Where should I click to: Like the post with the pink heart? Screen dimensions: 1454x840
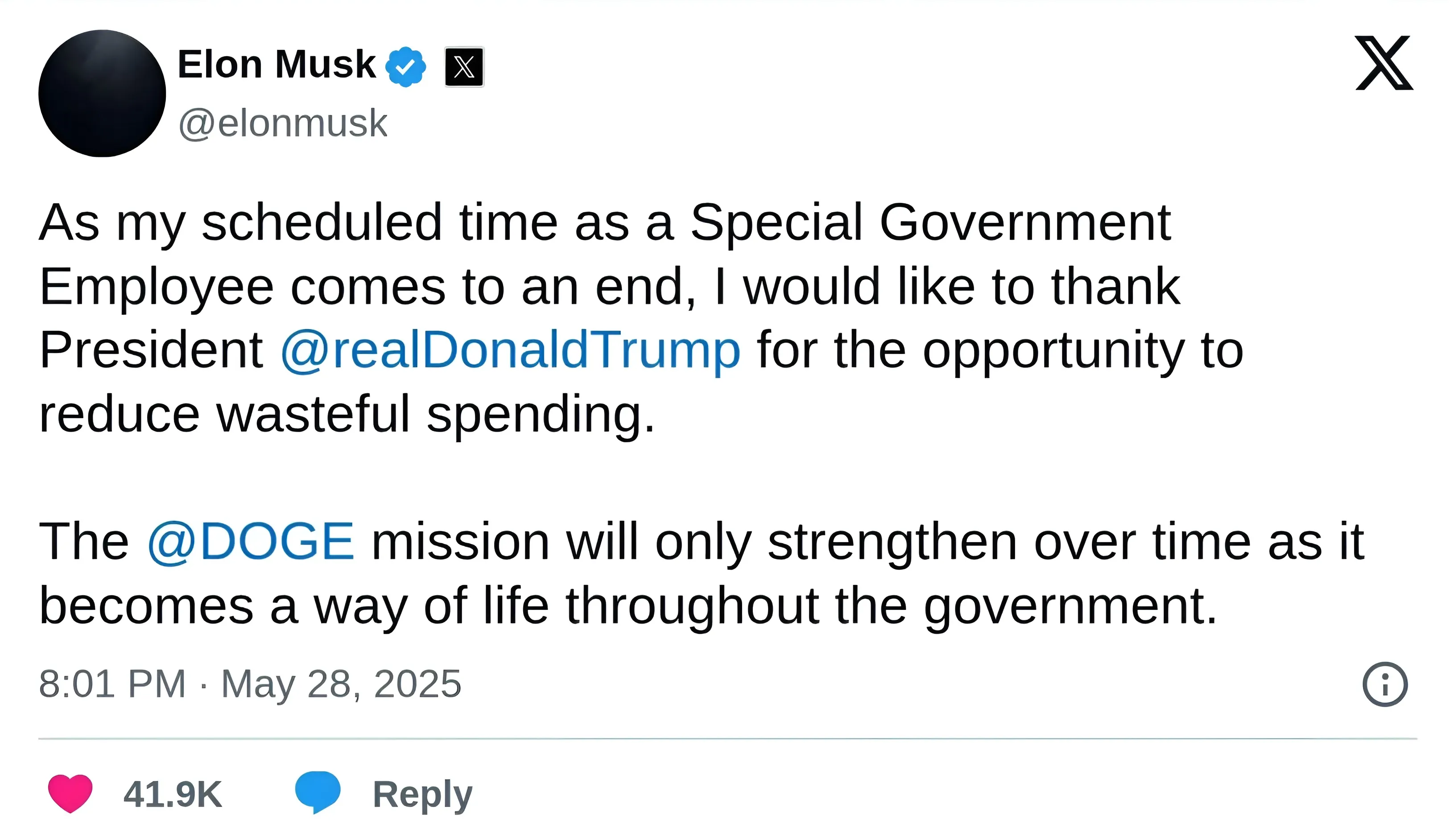(70, 794)
